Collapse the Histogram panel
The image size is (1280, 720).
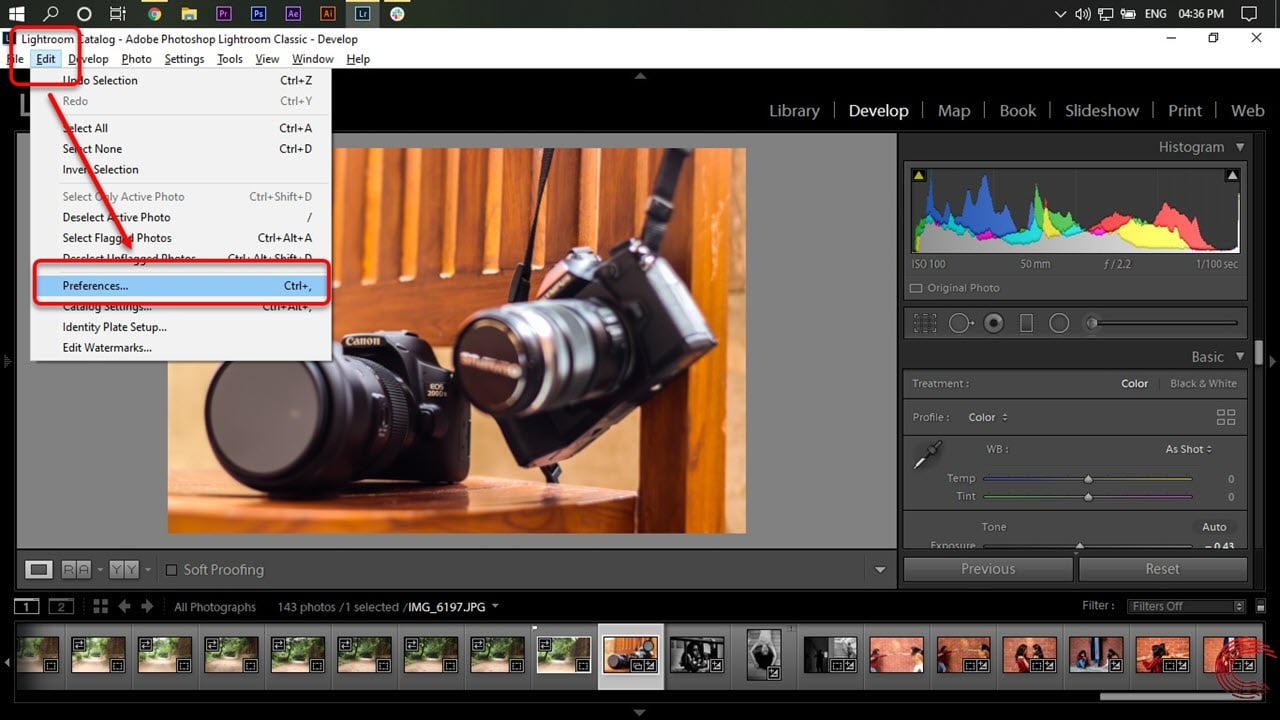(x=1240, y=147)
